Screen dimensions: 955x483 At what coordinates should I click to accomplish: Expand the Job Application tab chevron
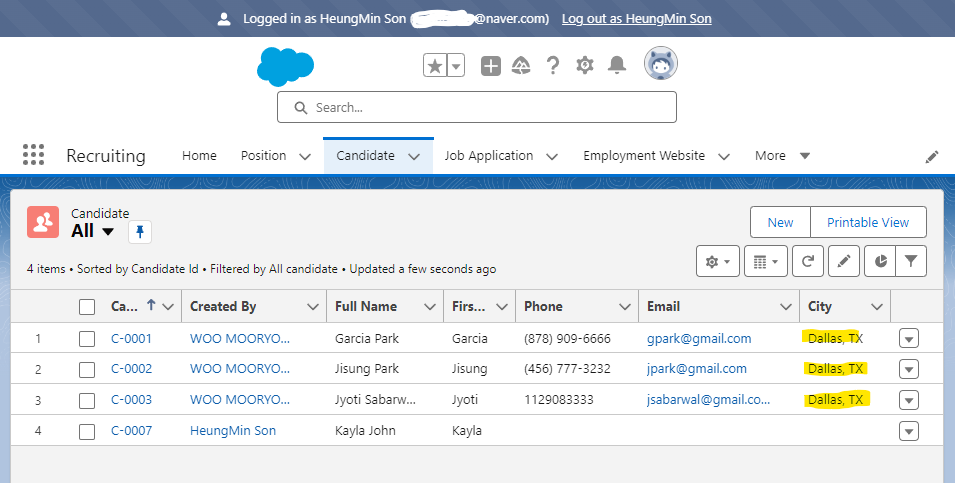(552, 157)
